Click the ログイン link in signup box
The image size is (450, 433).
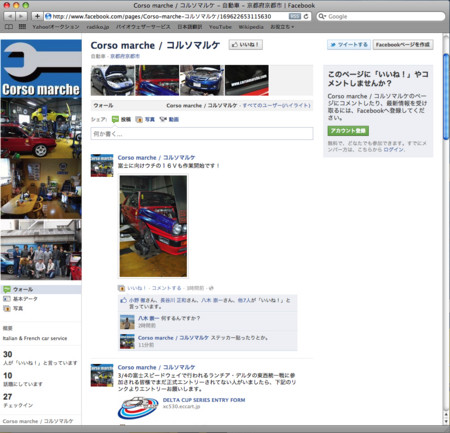click(x=393, y=150)
